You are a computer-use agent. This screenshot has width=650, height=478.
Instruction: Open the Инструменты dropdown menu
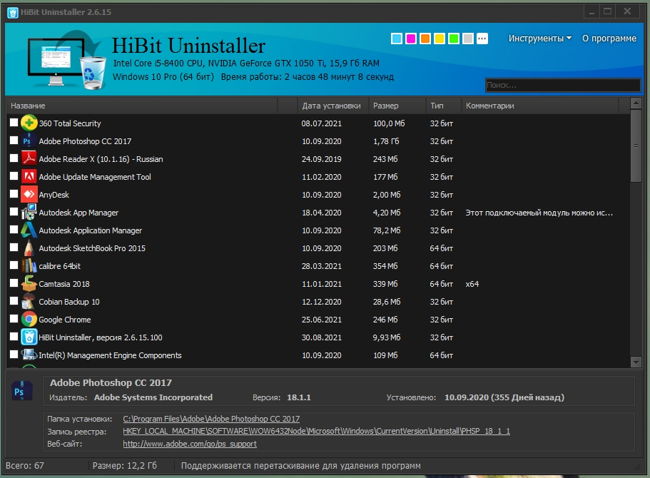point(540,38)
